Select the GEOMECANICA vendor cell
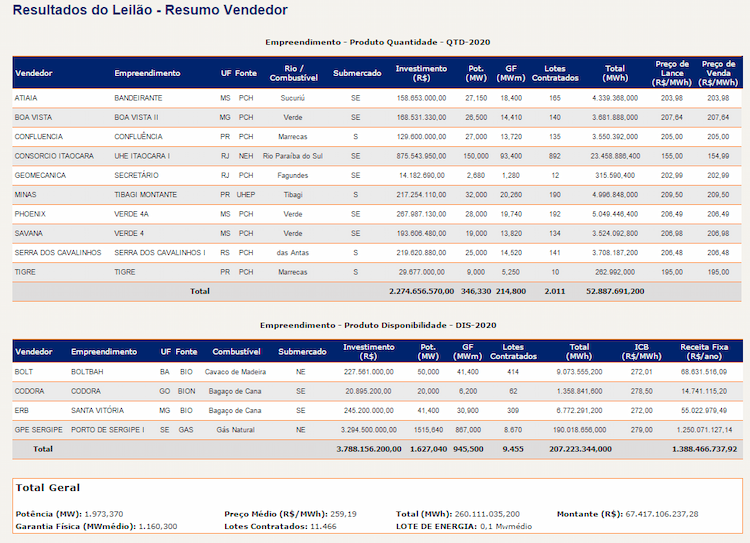Screen dimensions: 750x543 click(39, 176)
